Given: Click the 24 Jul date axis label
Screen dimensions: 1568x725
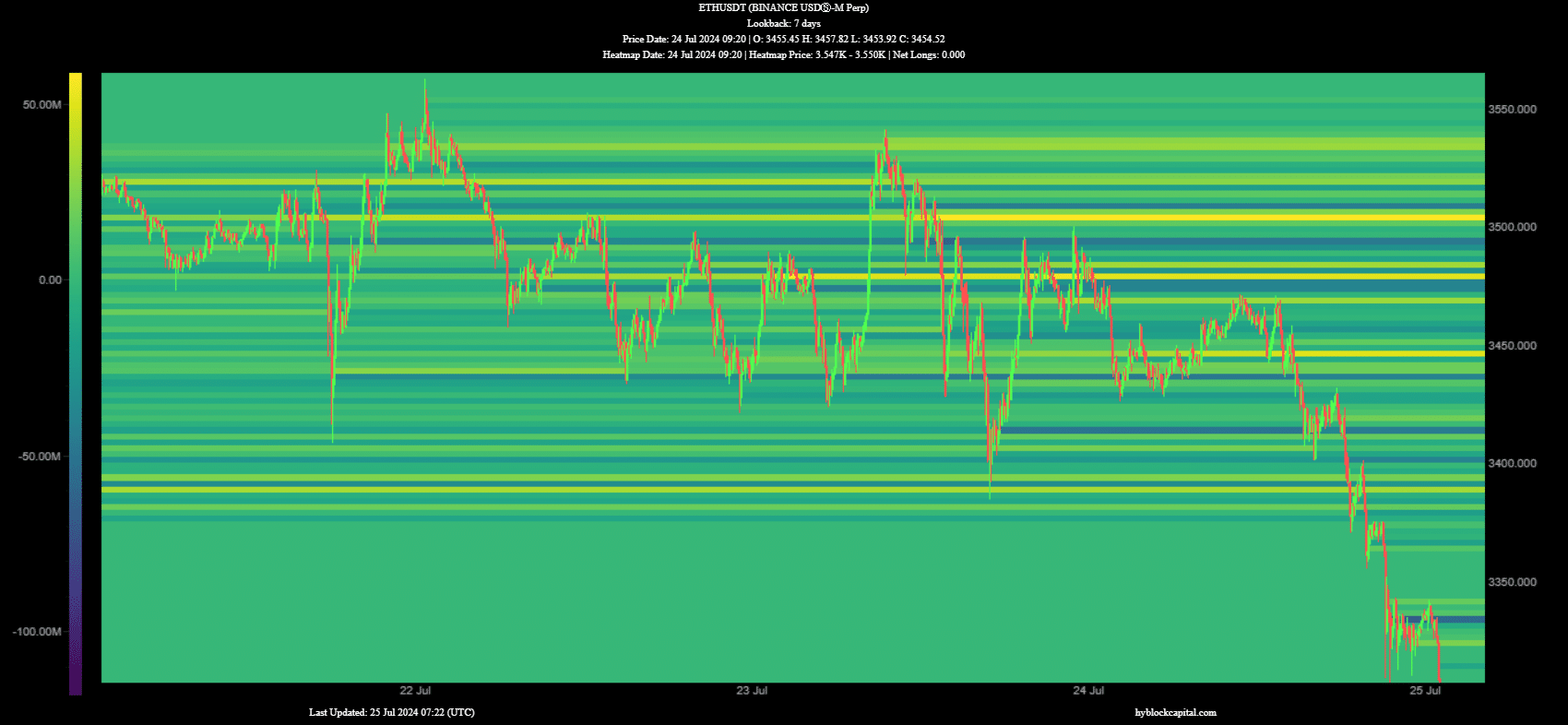Looking at the screenshot, I should (x=1088, y=691).
